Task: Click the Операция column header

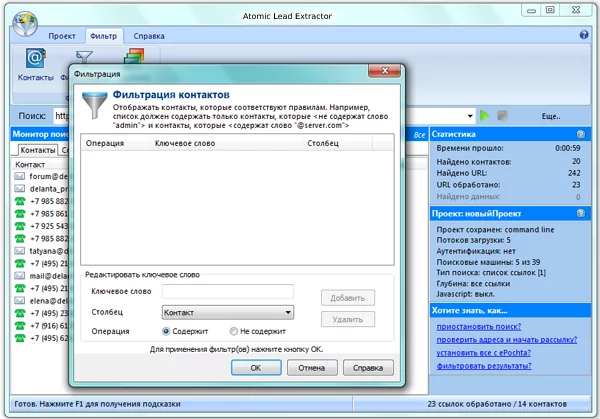Action: tap(116, 143)
